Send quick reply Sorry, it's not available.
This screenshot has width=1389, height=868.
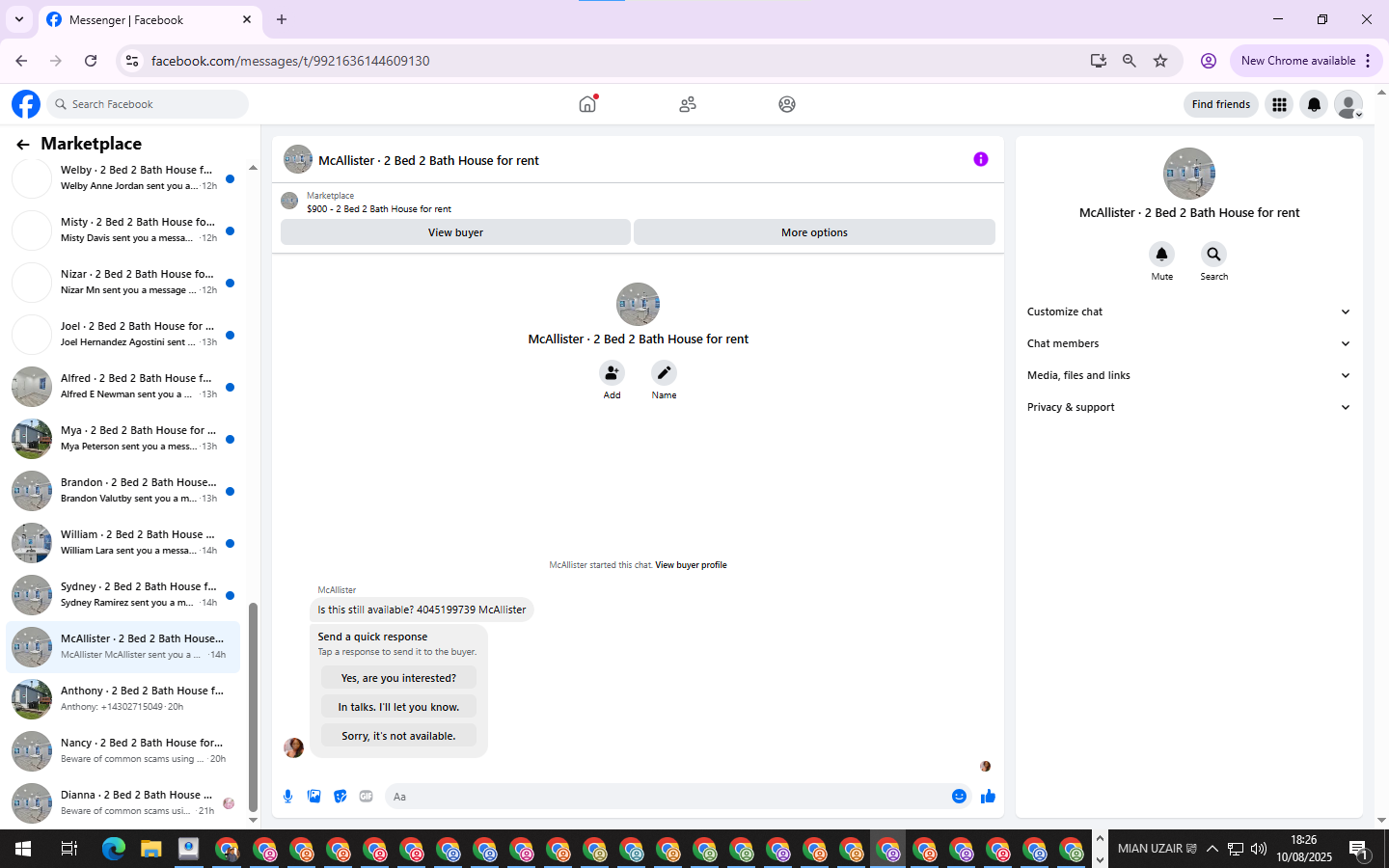pyautogui.click(x=398, y=736)
